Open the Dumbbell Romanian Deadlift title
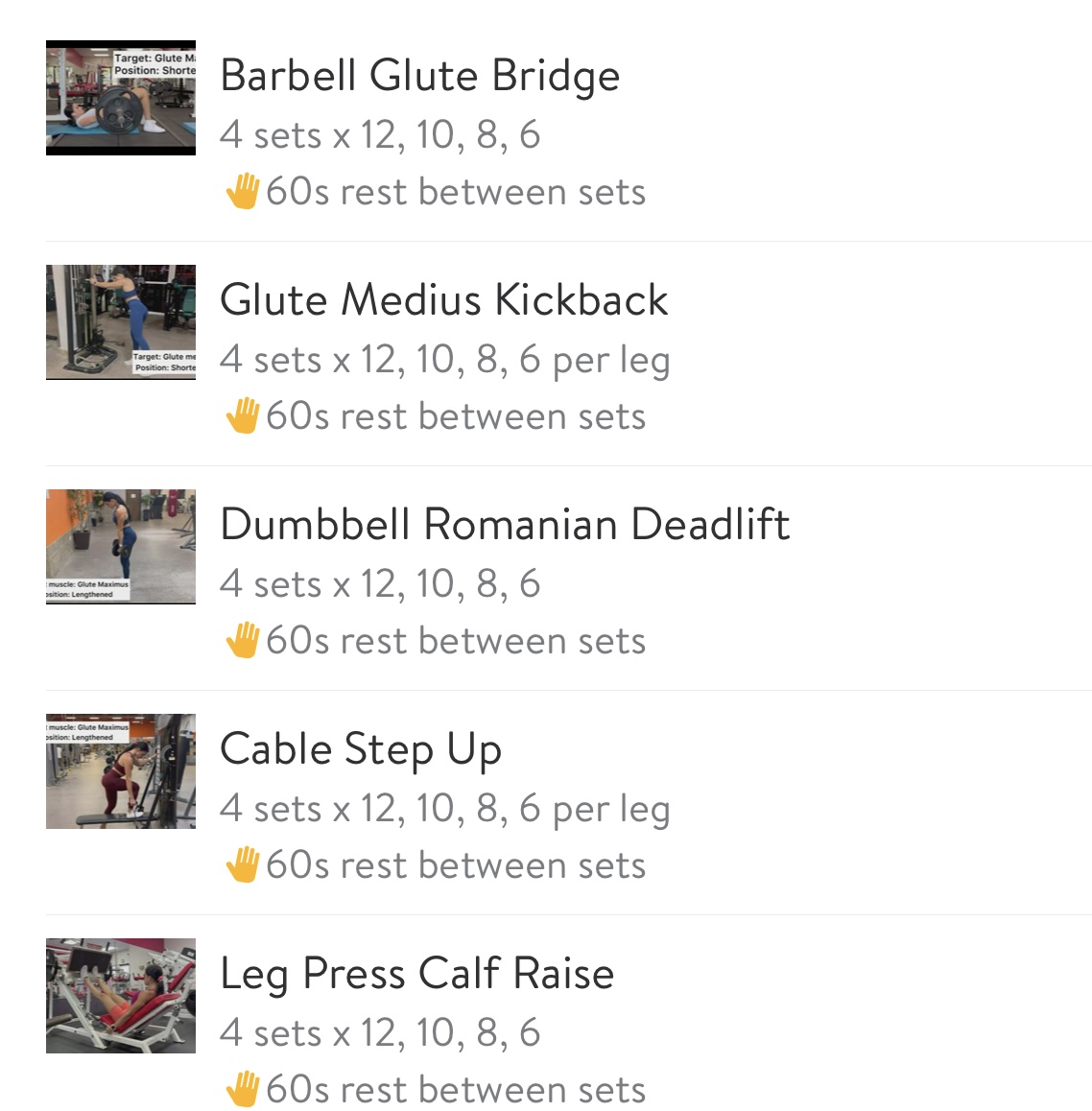1092x1111 pixels. (x=505, y=525)
